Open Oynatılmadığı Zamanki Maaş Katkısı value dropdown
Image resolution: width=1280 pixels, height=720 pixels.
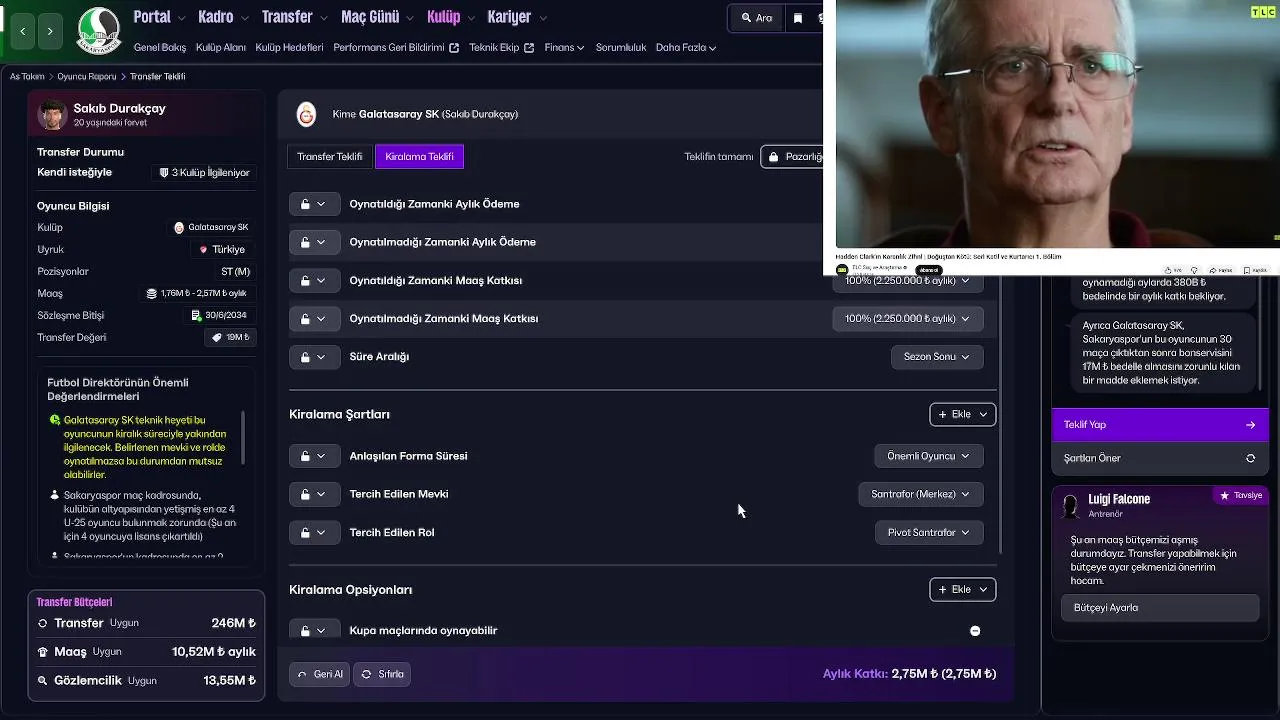907,319
